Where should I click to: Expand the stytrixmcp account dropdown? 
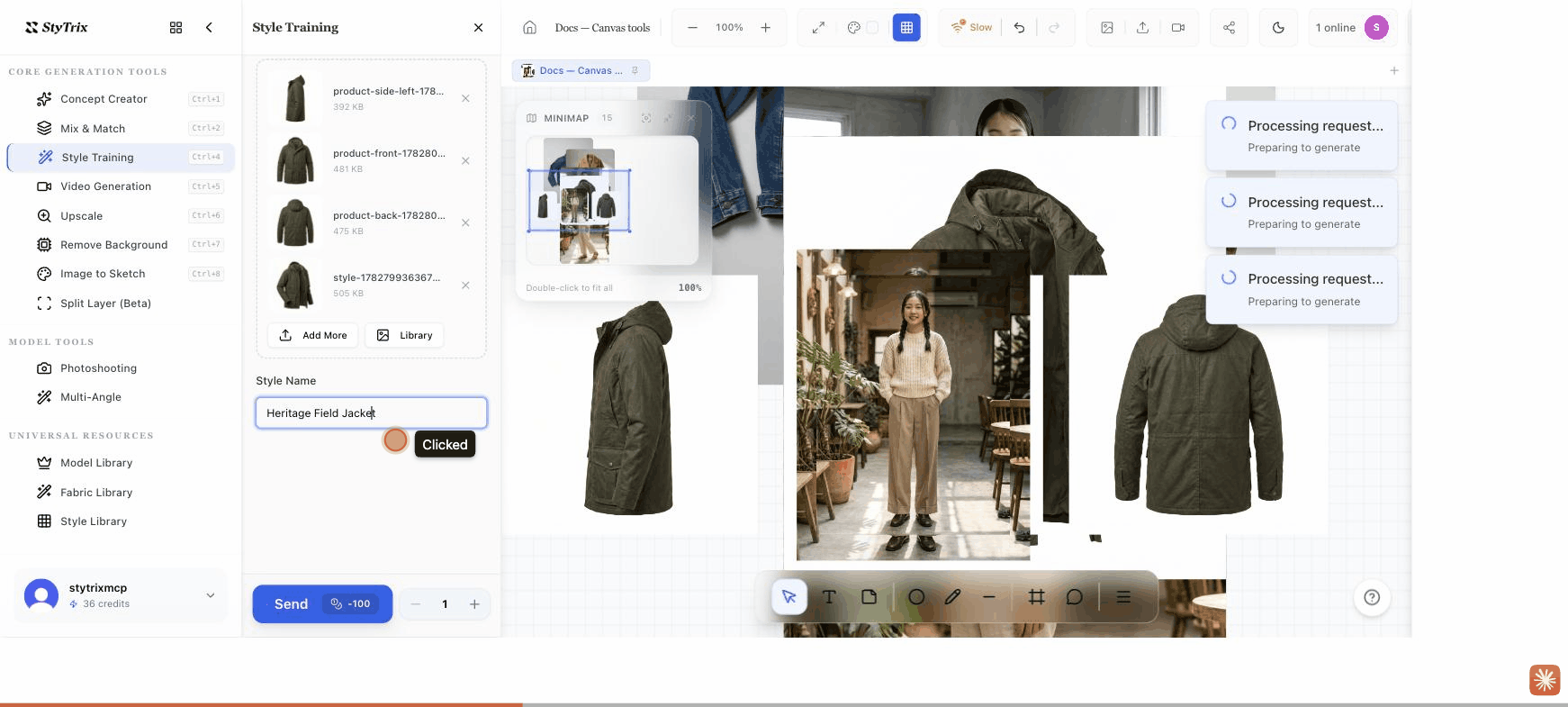pyautogui.click(x=211, y=595)
